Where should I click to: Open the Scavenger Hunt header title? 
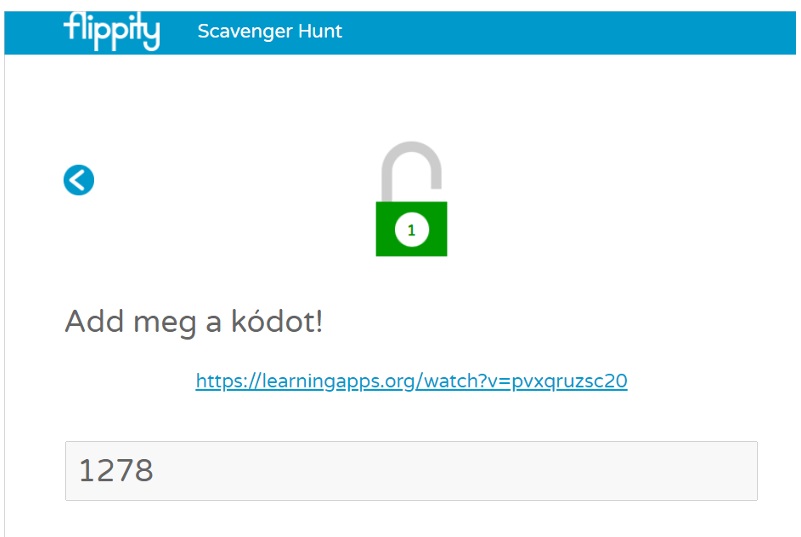[x=270, y=31]
